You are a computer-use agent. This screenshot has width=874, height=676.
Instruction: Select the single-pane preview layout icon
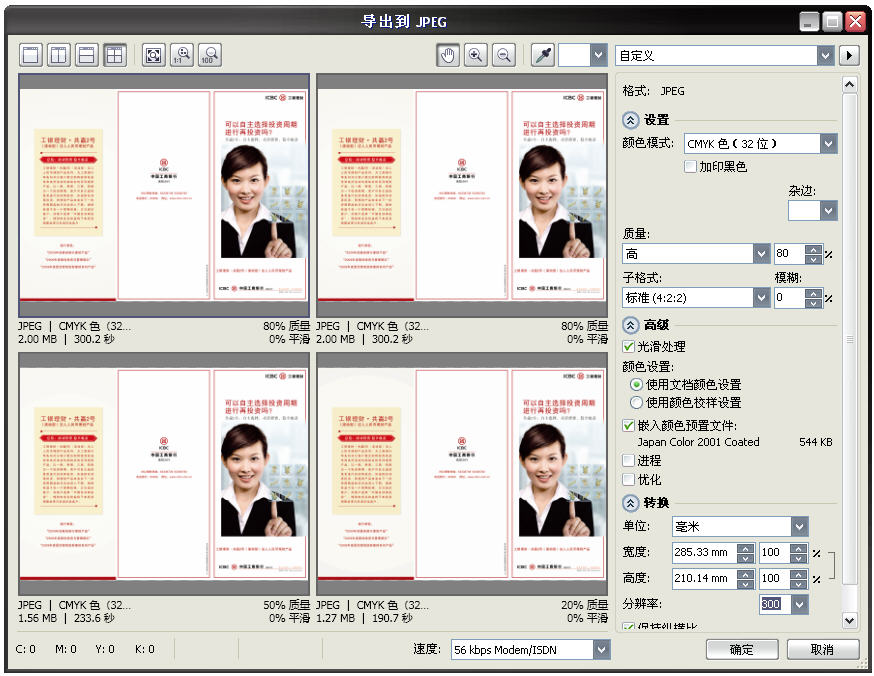[29, 55]
